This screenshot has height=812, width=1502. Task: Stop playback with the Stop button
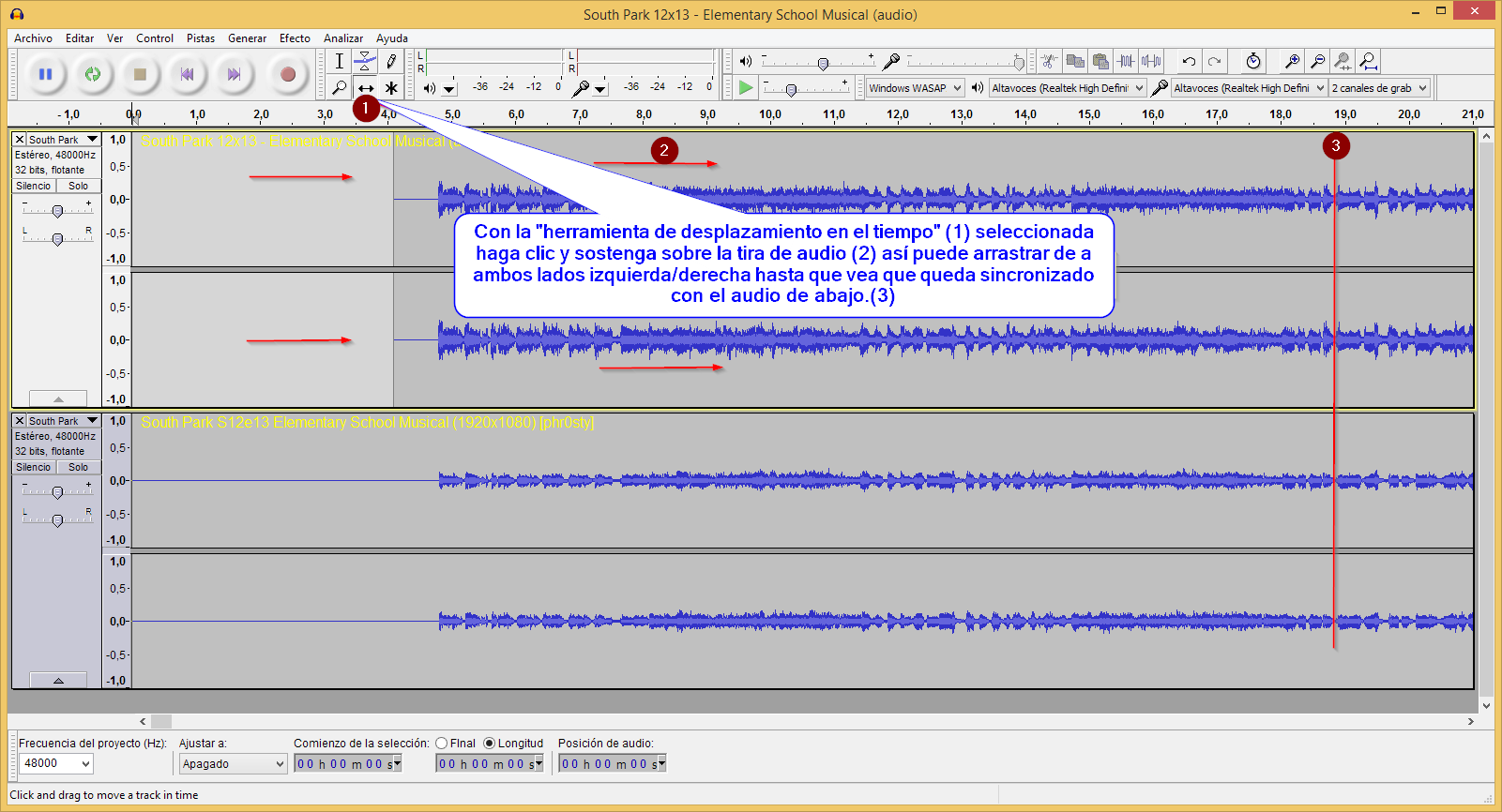tap(140, 74)
